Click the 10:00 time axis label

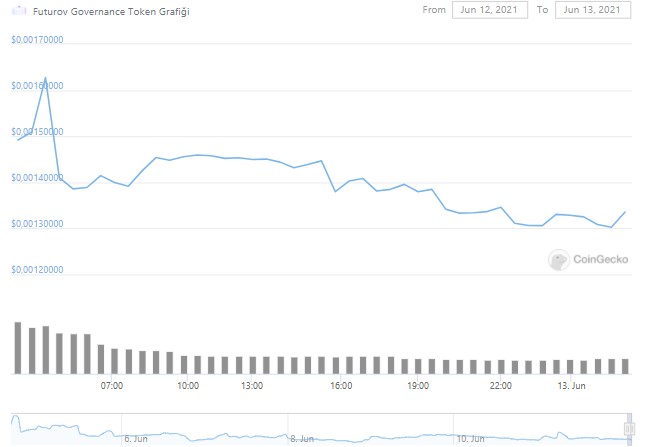point(188,386)
